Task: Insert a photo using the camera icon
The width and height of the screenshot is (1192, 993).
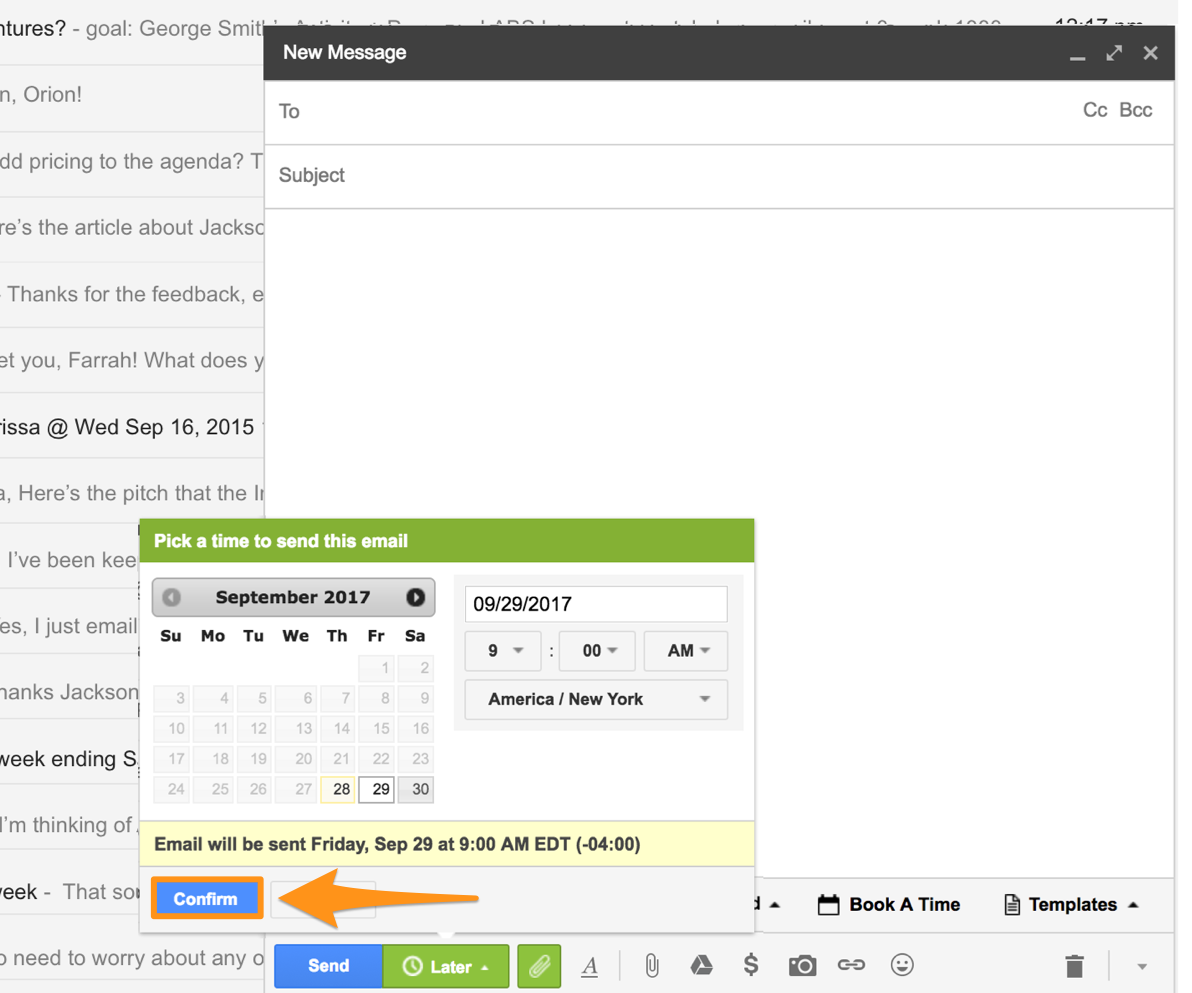Action: tap(803, 966)
